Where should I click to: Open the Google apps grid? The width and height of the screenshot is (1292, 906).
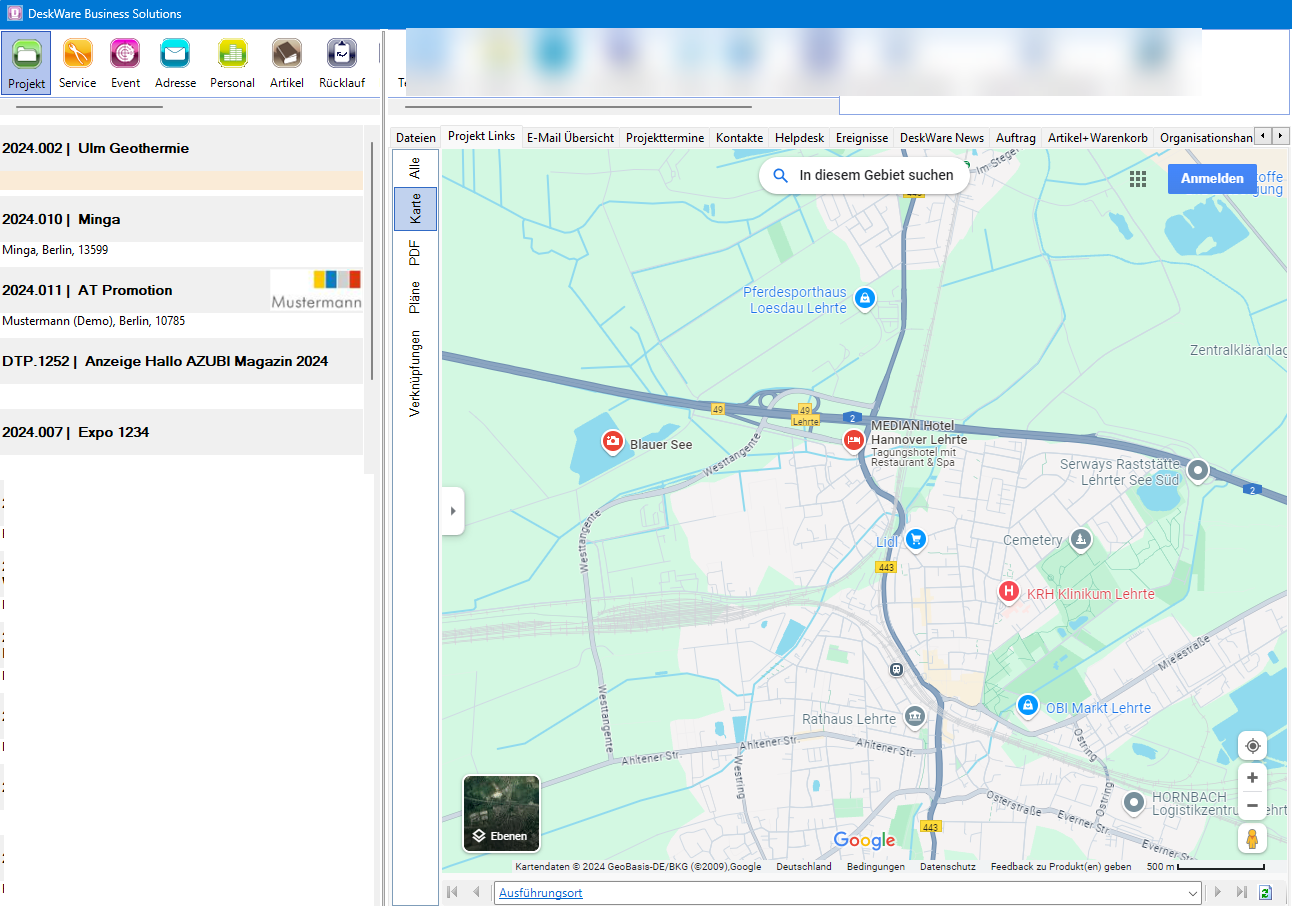click(x=1138, y=179)
